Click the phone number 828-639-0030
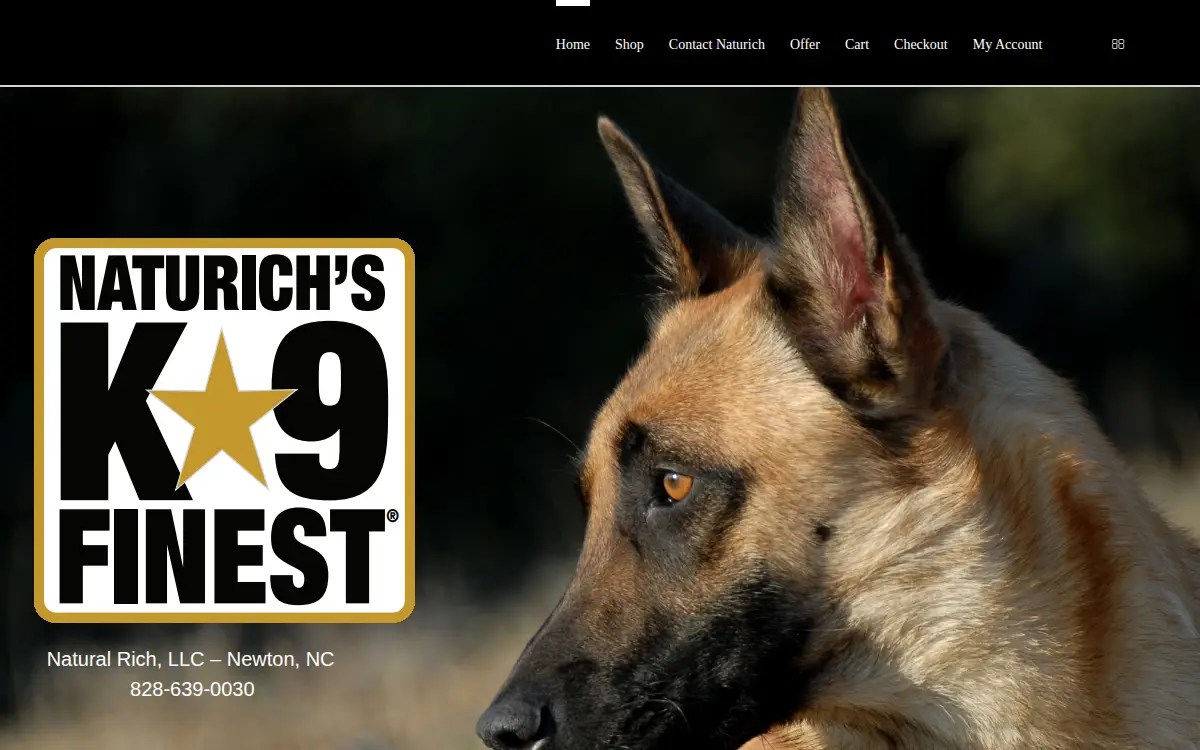The image size is (1200, 750). click(192, 689)
